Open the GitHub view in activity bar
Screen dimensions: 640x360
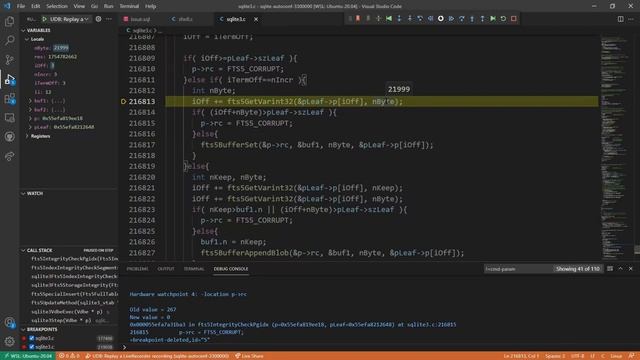click(x=9, y=137)
